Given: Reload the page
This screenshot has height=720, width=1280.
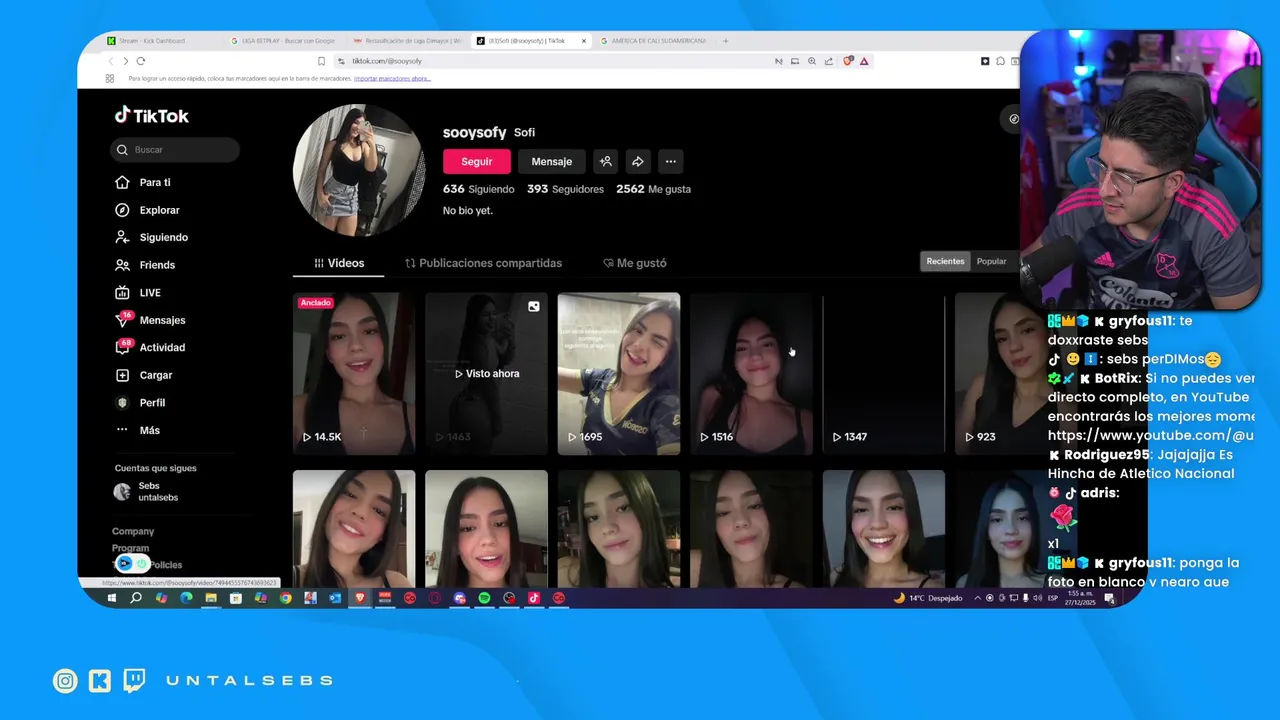Looking at the screenshot, I should pyautogui.click(x=141, y=61).
